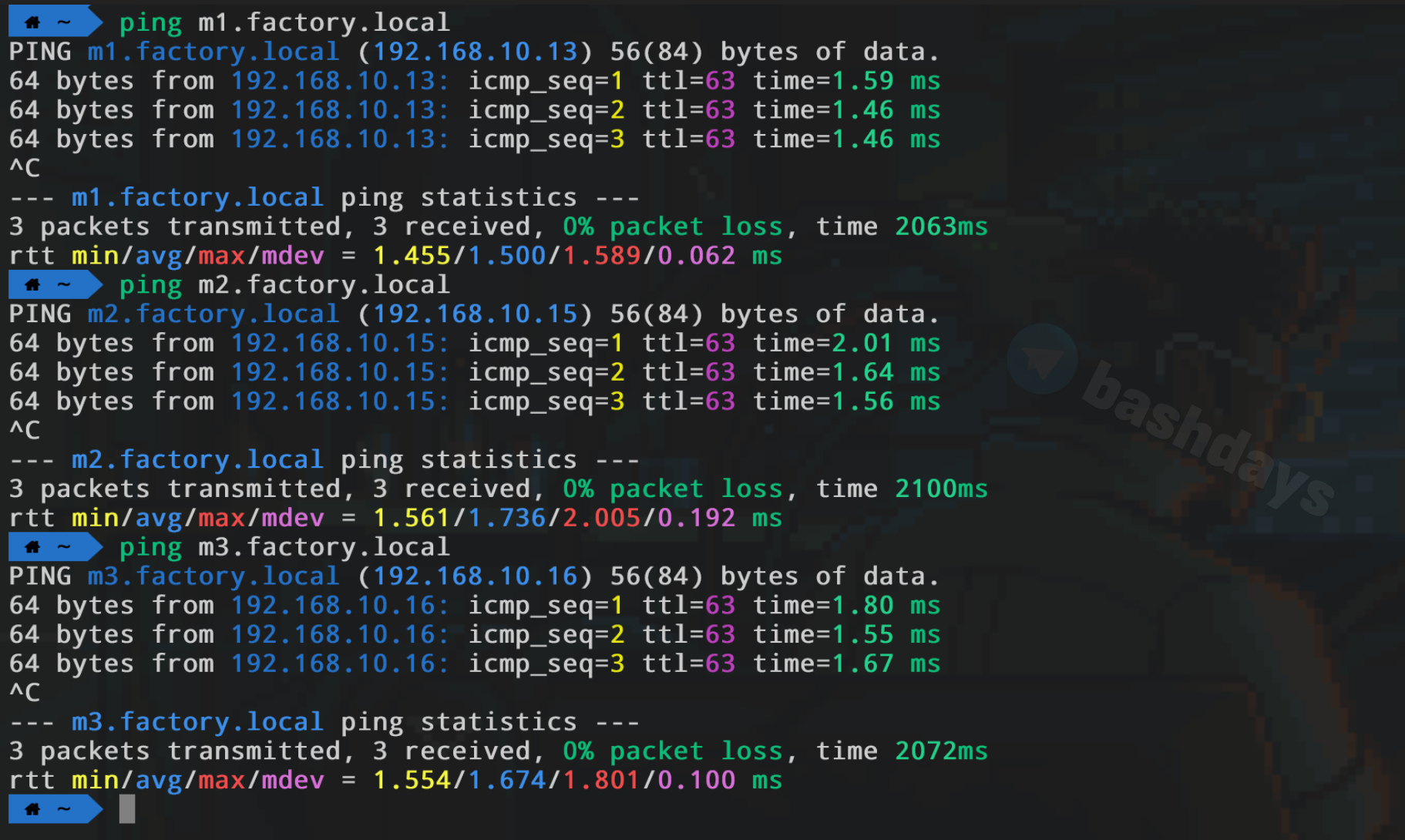Screen dimensions: 1405x840
Task: Click the 'ping m1.factory.local' command text
Action: (284, 22)
